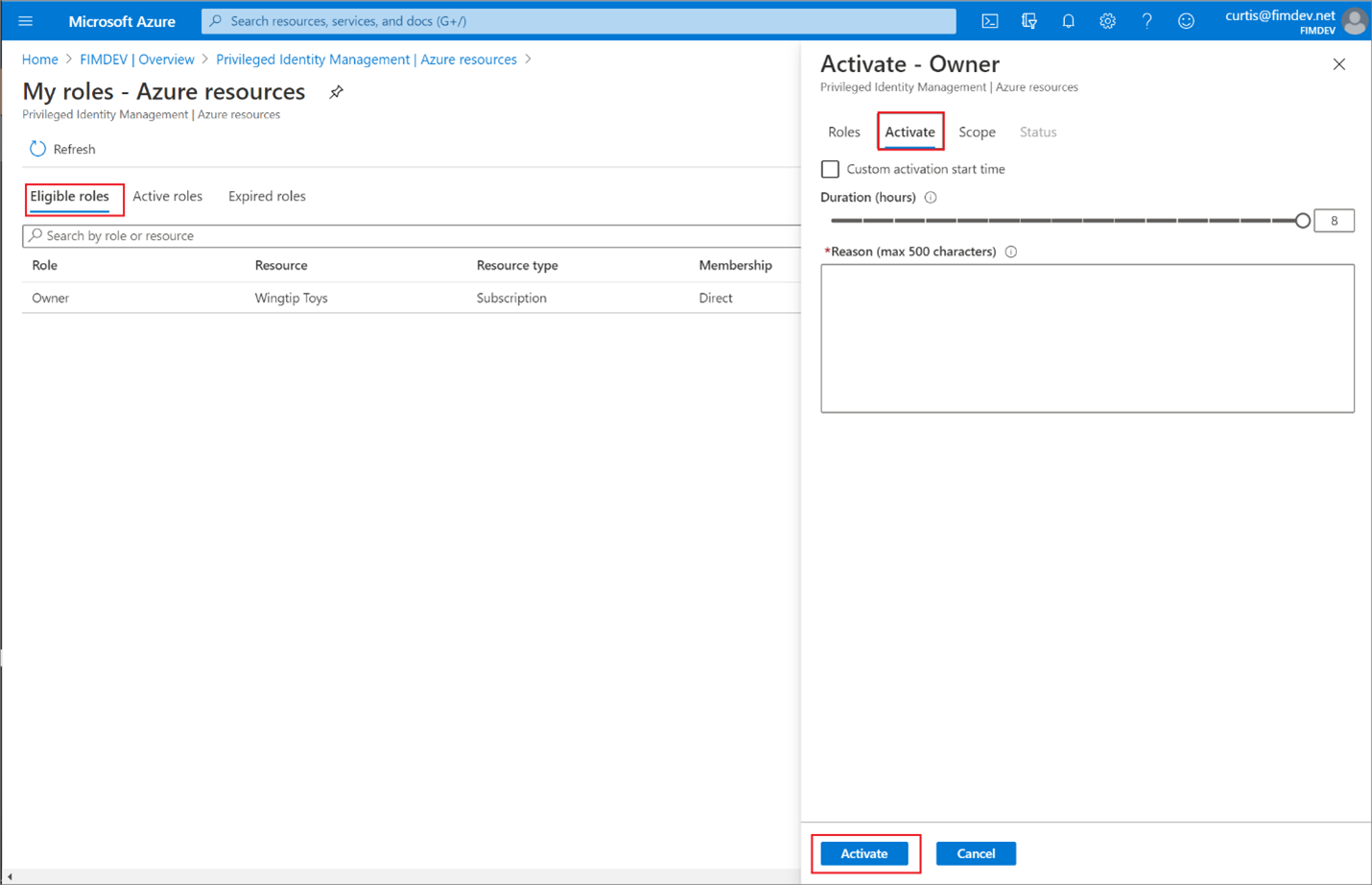The height and width of the screenshot is (885, 1372).
Task: Open the hamburger portal menu
Action: 26,21
